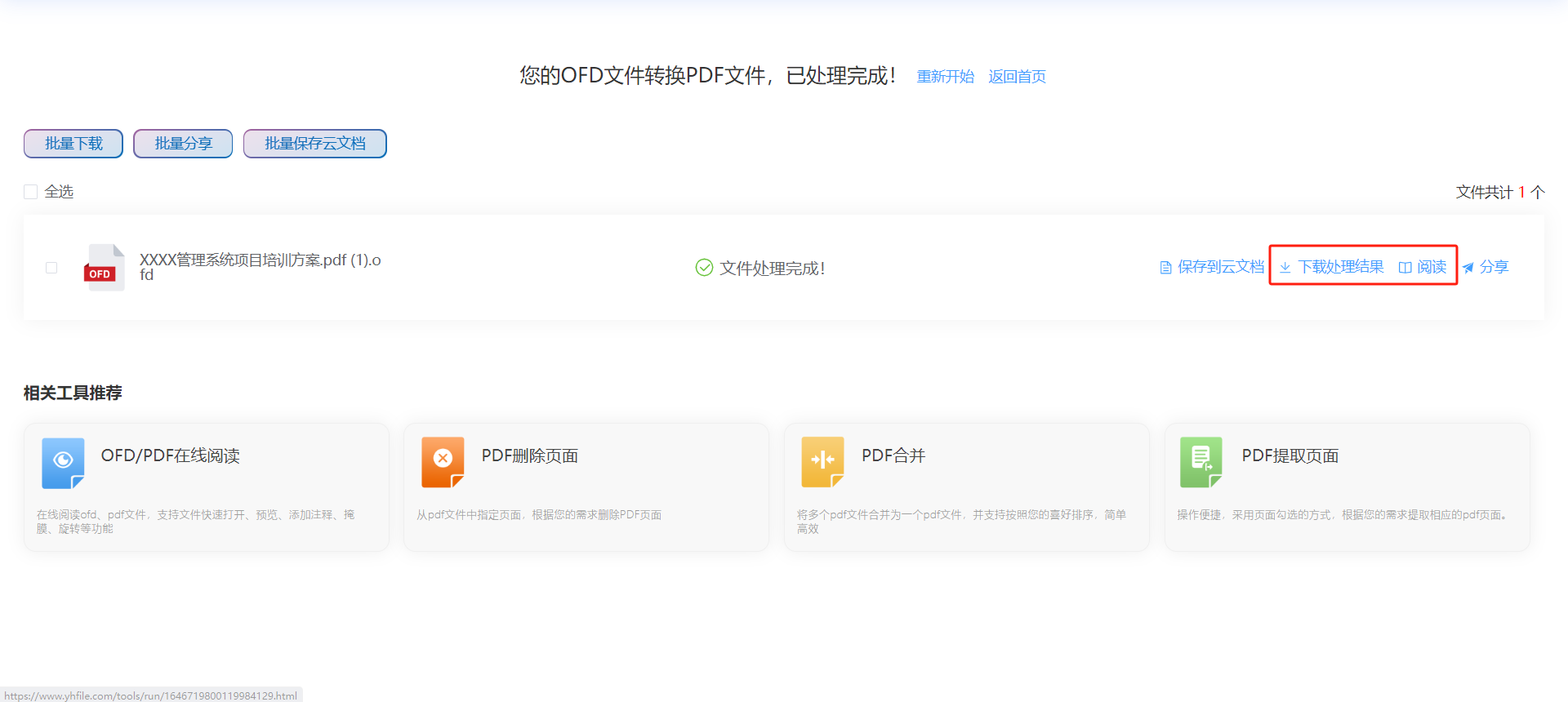
Task: Click the green file processed checkmark icon
Action: click(x=703, y=268)
